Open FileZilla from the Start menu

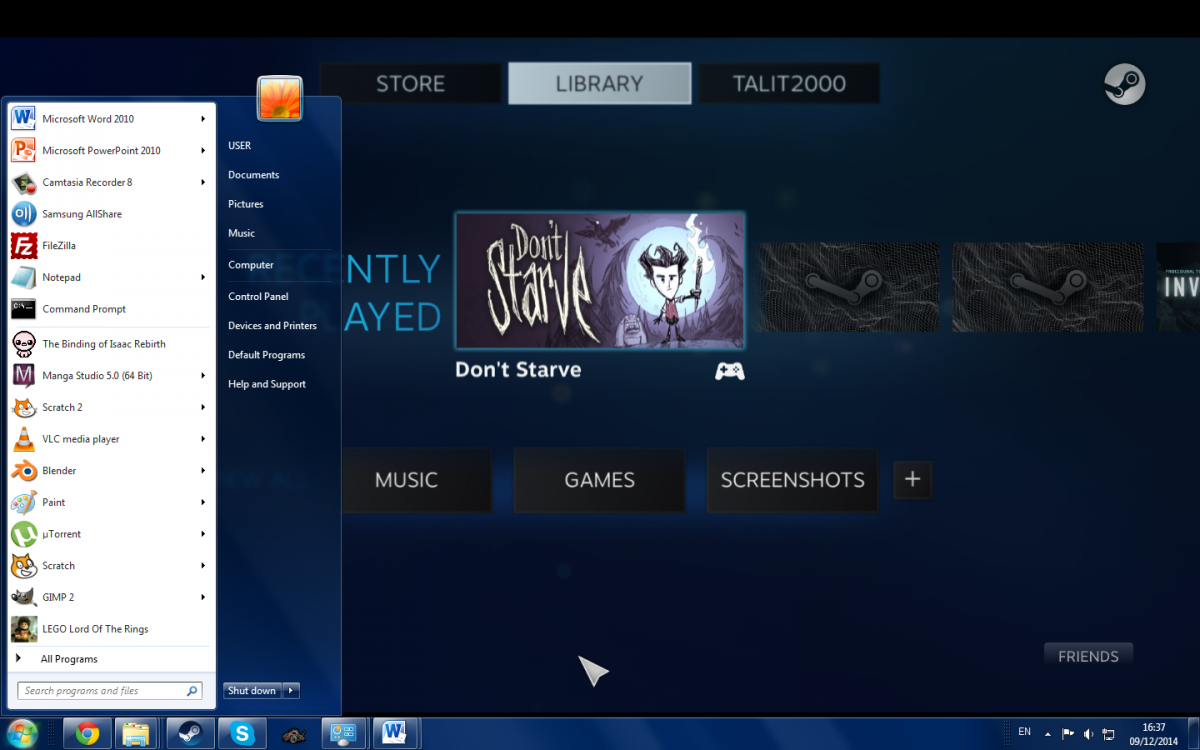click(x=110, y=246)
